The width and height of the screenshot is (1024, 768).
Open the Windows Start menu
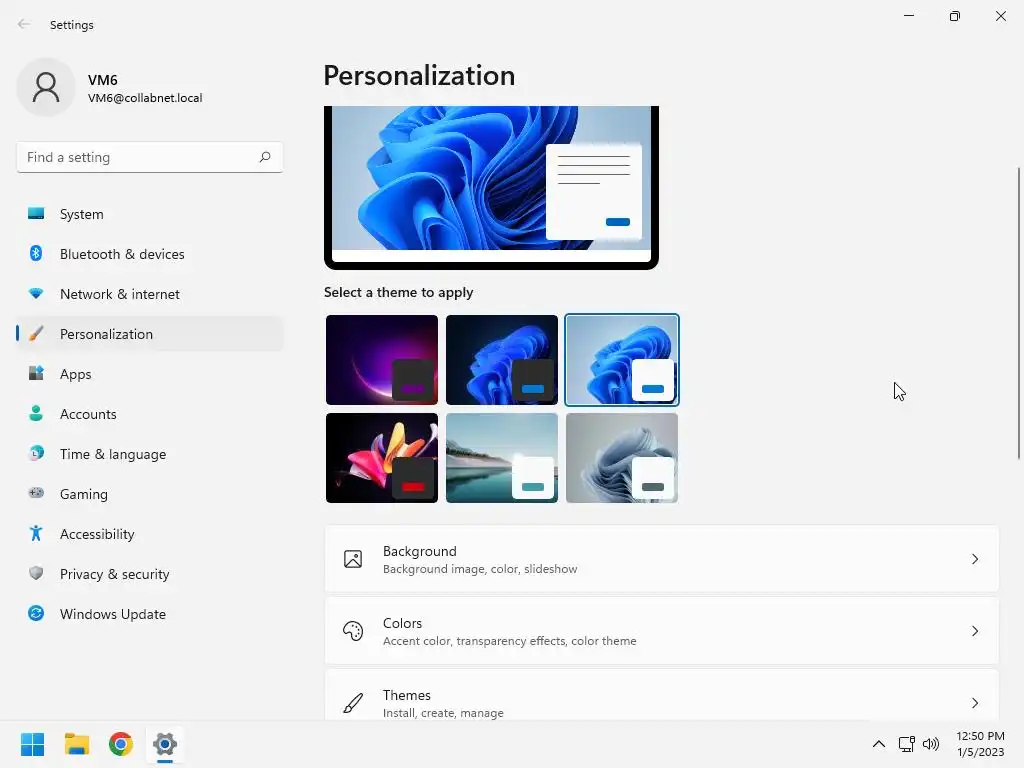[x=32, y=744]
